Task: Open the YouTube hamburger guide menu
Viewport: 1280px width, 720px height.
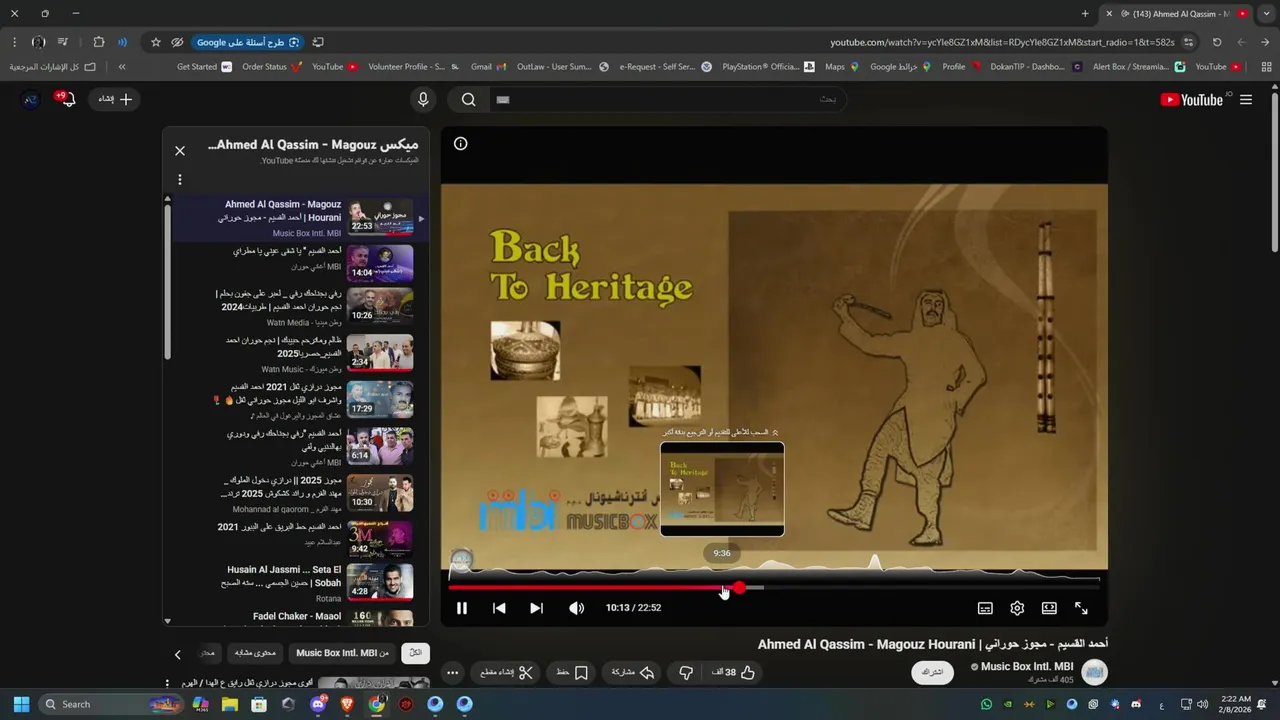Action: click(1246, 100)
